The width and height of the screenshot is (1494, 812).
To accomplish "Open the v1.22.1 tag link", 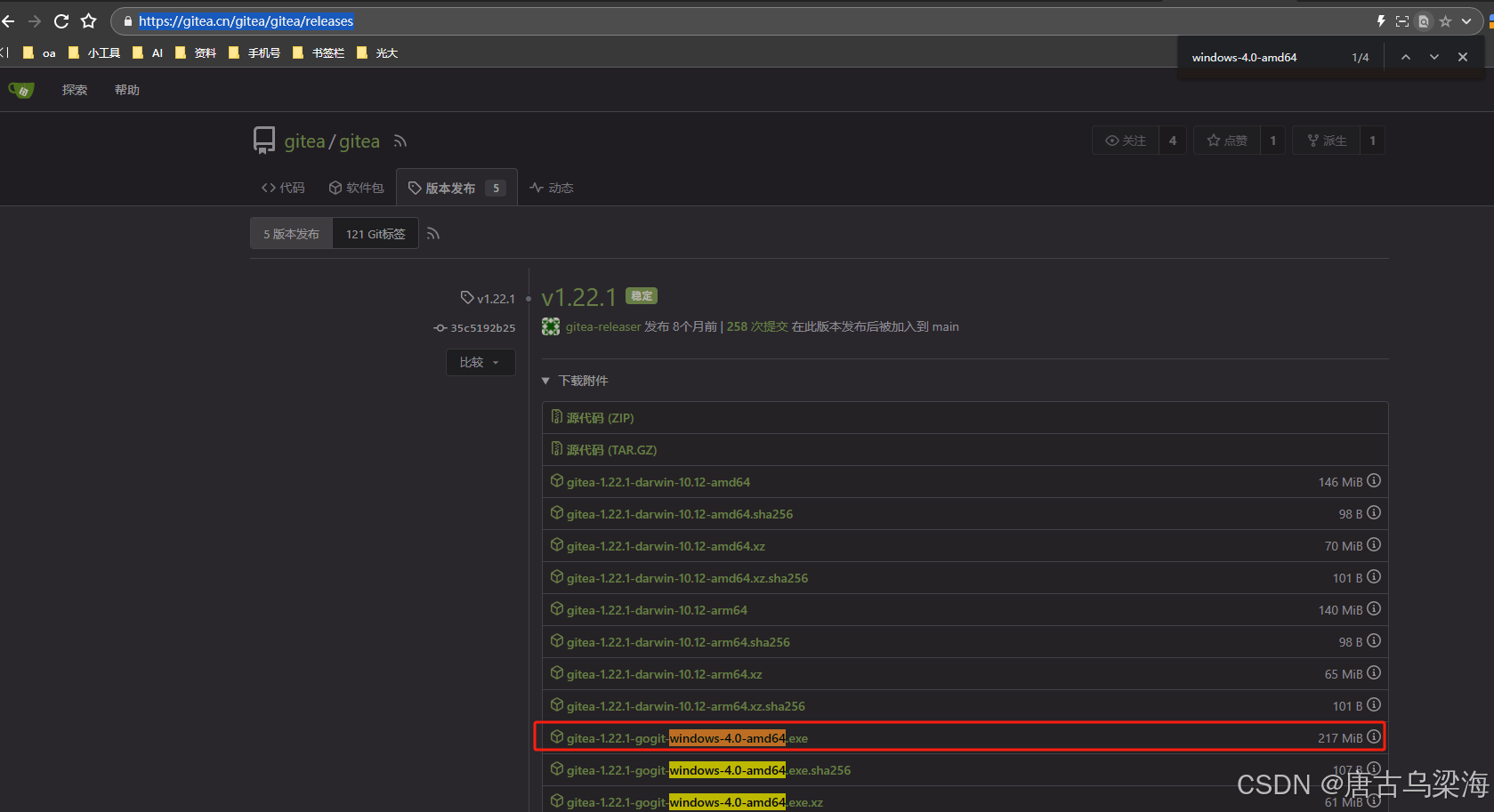I will tap(488, 298).
